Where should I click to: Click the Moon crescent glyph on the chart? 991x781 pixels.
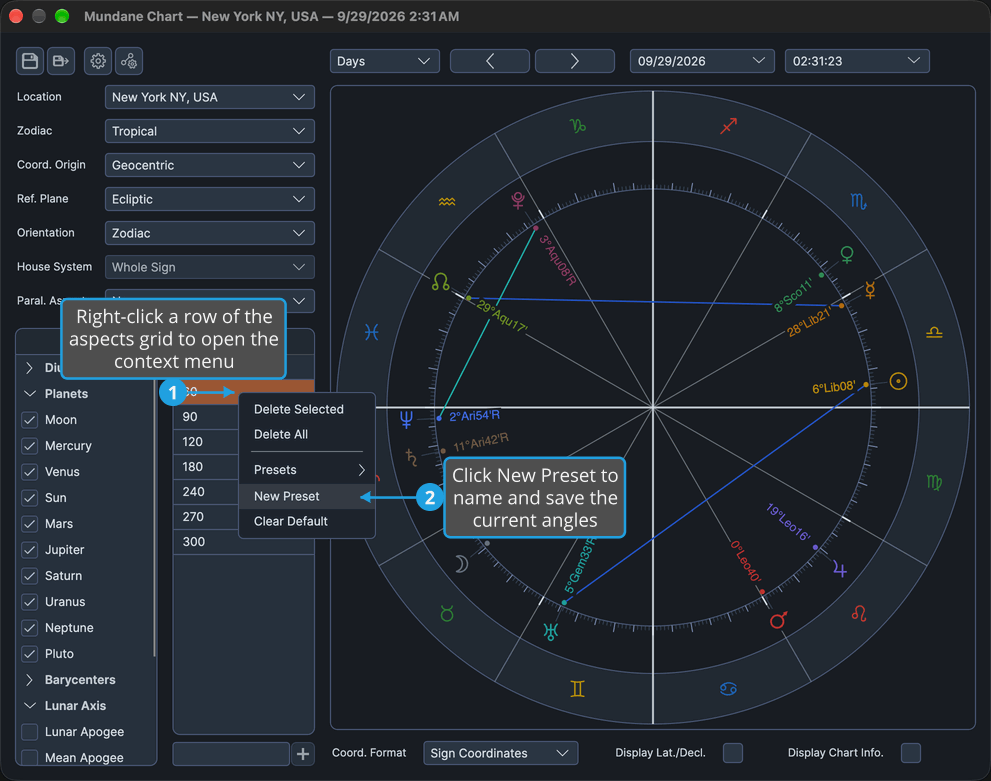coord(462,563)
